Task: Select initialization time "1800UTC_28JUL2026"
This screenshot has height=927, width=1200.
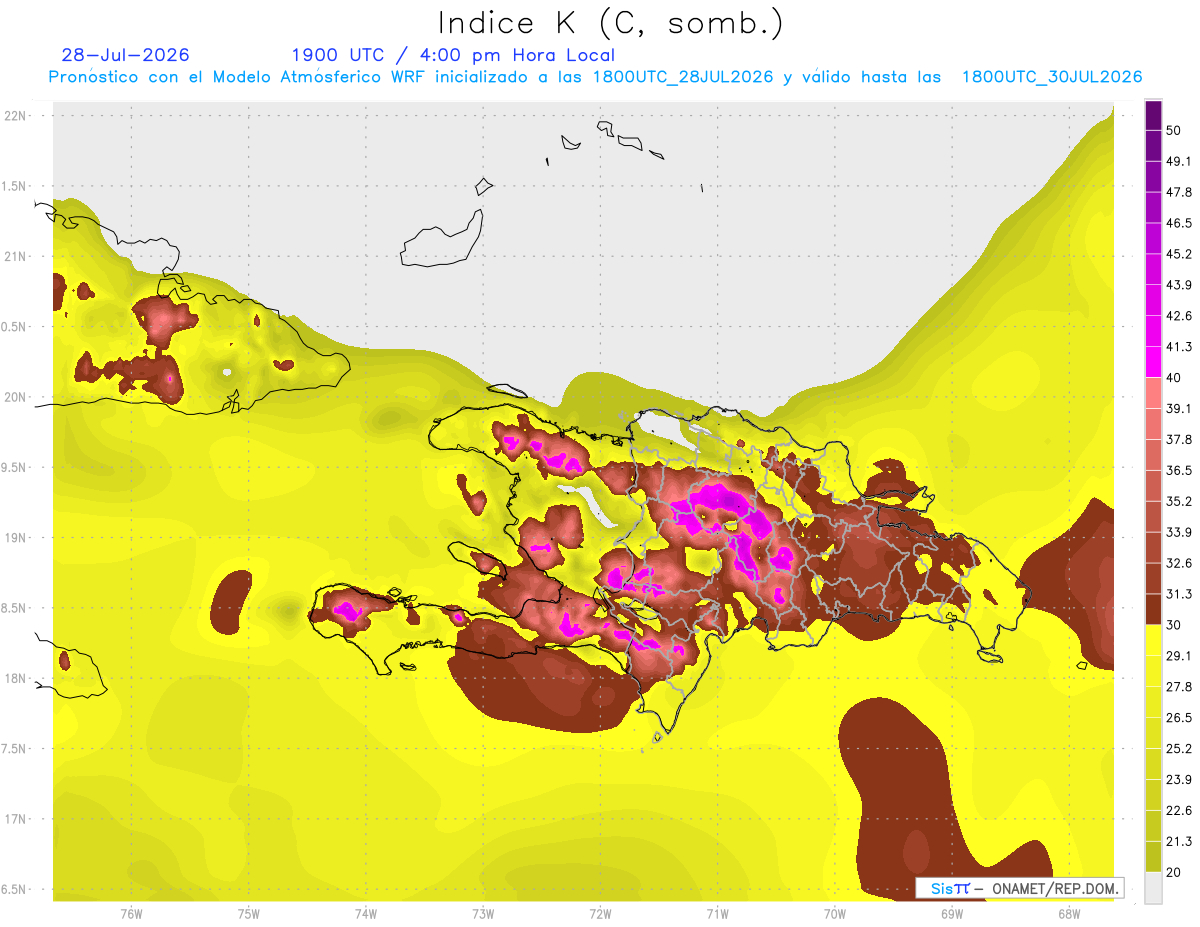Action: click(x=683, y=78)
